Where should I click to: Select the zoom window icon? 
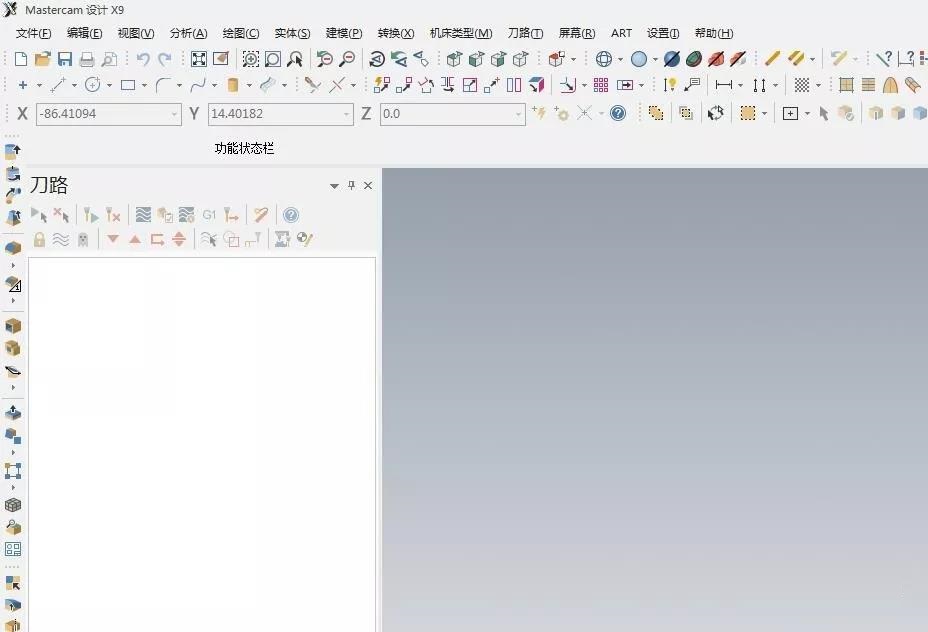tap(250, 59)
